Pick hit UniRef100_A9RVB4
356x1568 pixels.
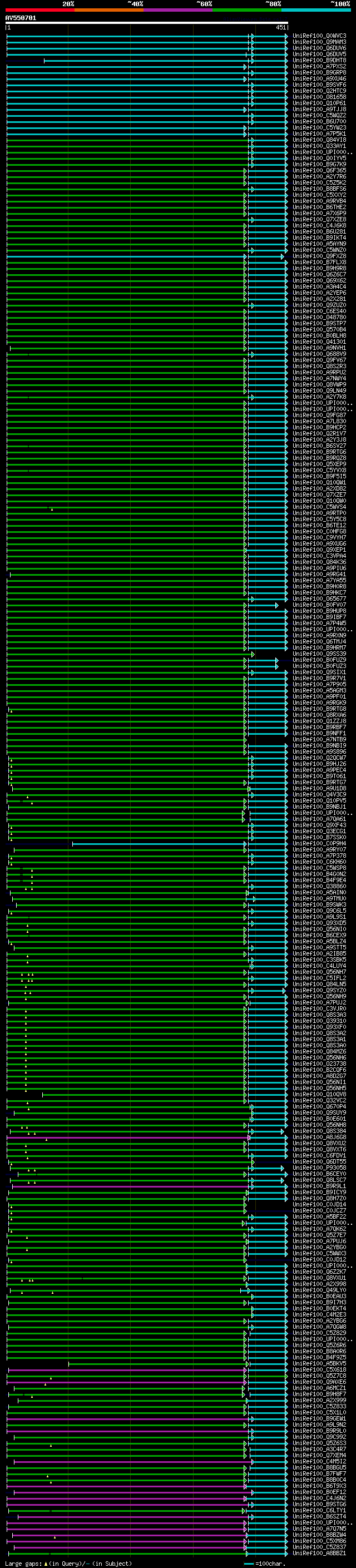point(319,201)
